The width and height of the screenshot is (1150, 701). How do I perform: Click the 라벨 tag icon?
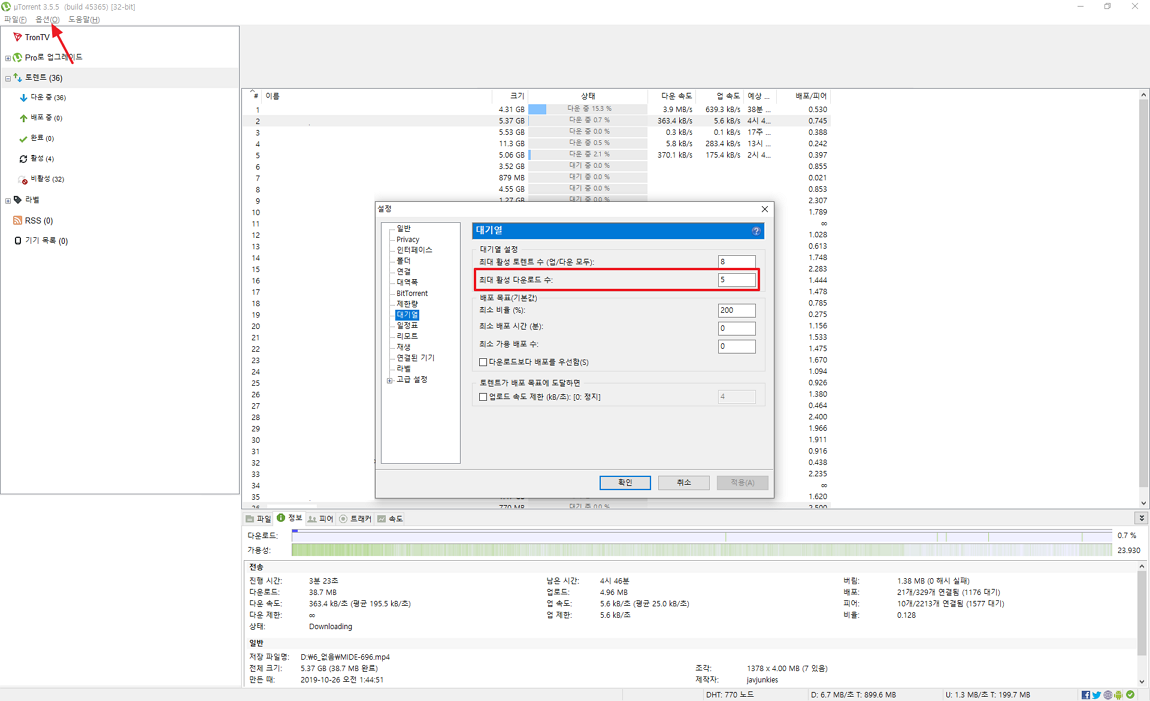tap(18, 199)
